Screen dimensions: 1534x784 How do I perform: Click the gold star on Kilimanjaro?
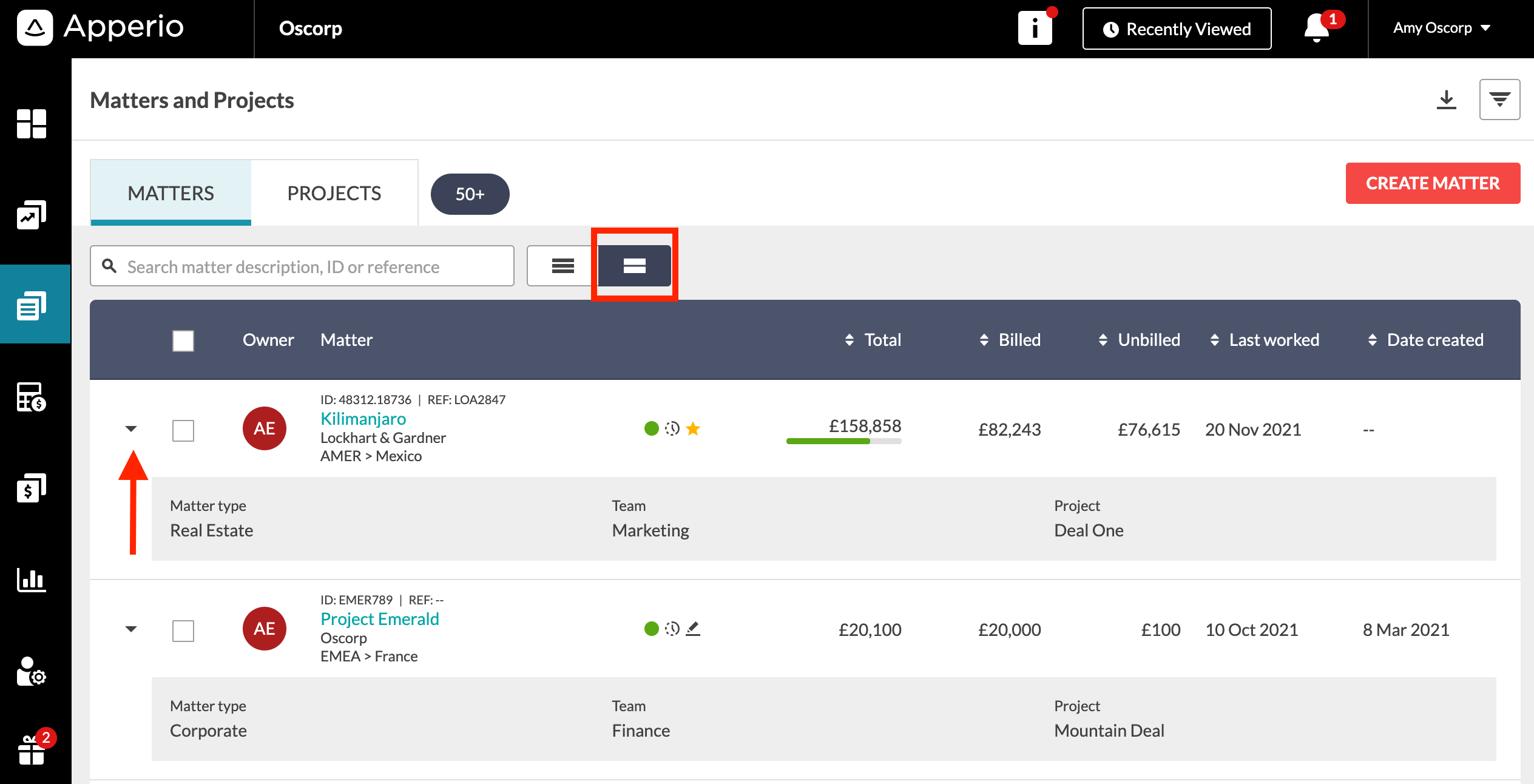[693, 428]
